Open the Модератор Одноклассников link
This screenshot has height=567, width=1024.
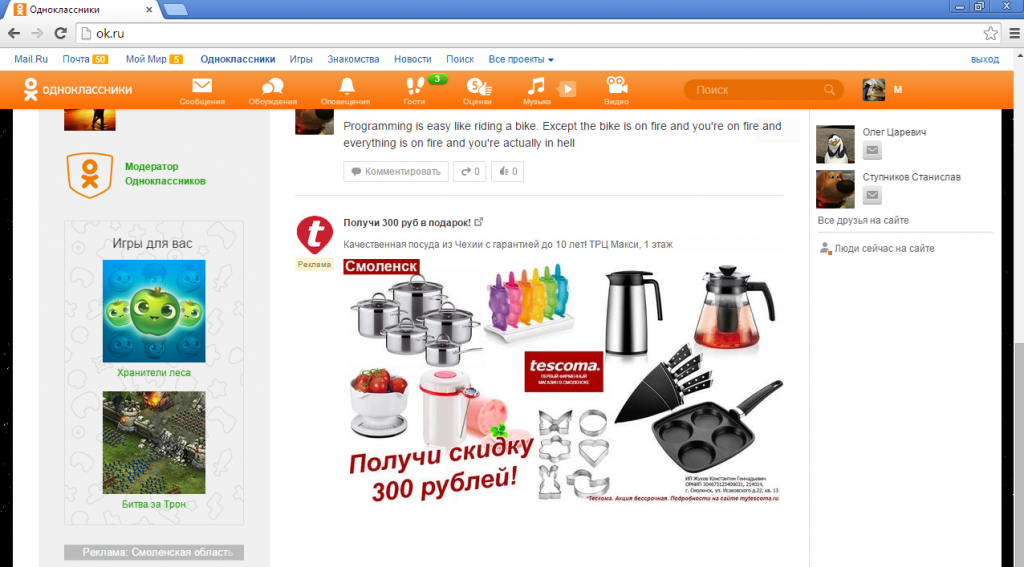pyautogui.click(x=165, y=174)
